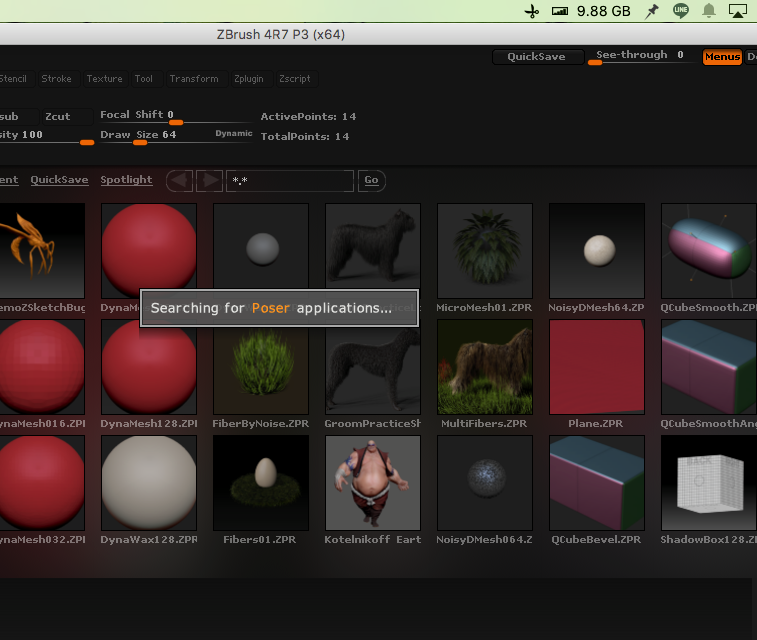Open the DemoZSketchBug insect project
Image resolution: width=757 pixels, height=640 pixels.
[42, 250]
